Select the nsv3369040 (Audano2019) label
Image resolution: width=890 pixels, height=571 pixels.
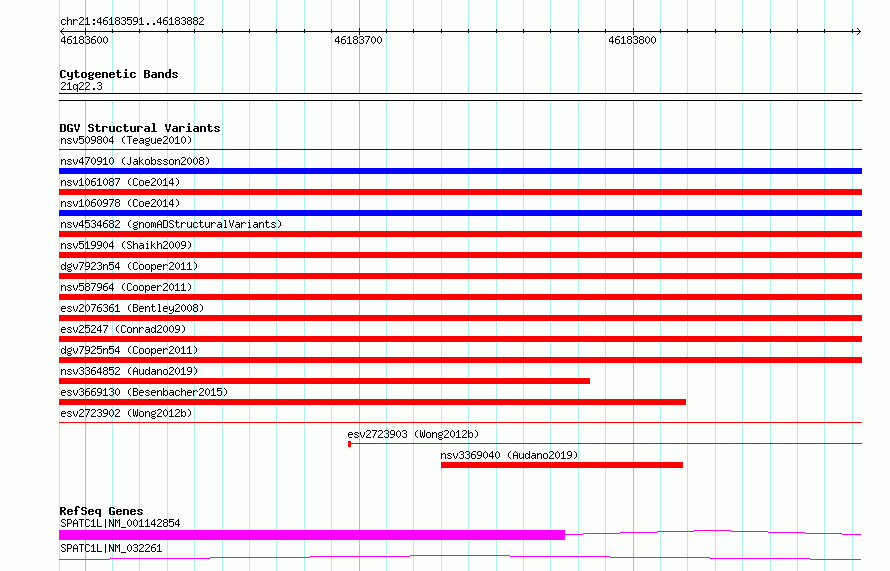509,455
